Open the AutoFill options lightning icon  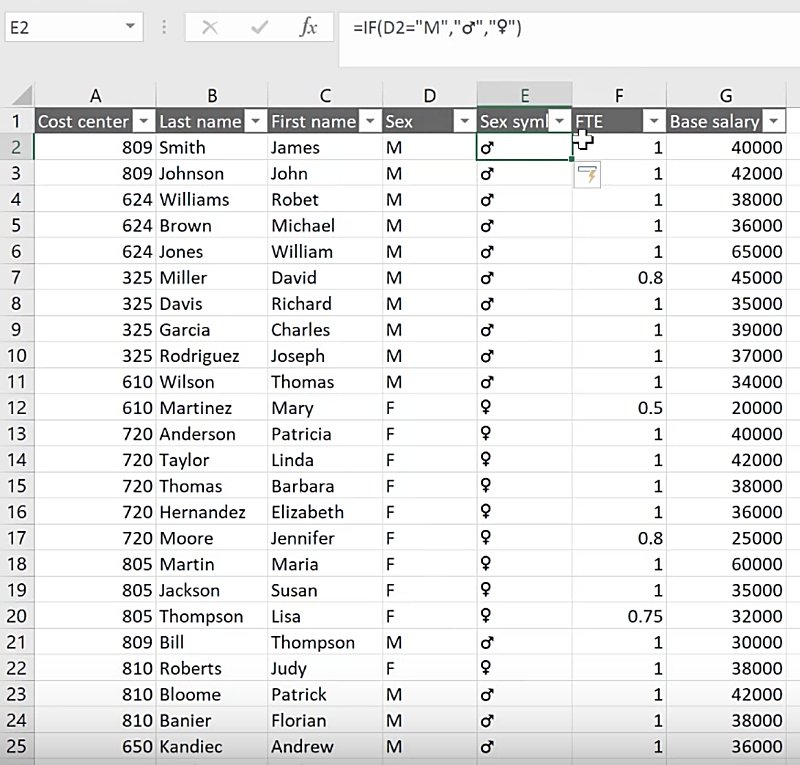588,175
